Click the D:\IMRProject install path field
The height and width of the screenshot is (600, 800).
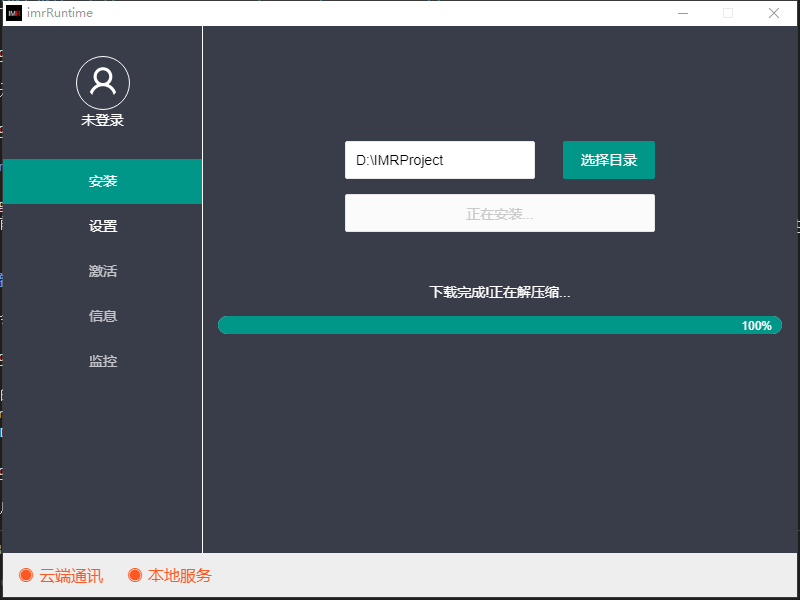pyautogui.click(x=439, y=160)
